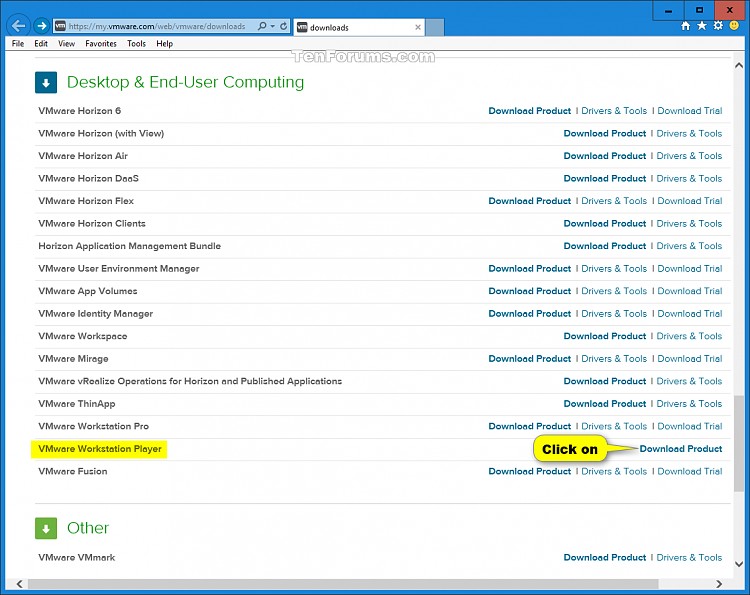The height and width of the screenshot is (595, 750).
Task: Open the Help menu
Action: (165, 44)
